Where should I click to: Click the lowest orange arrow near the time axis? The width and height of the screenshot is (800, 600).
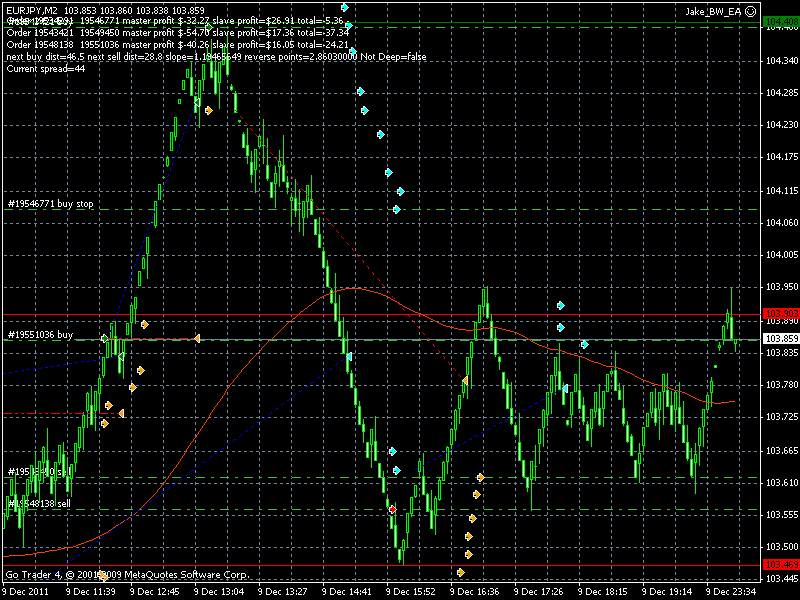pyautogui.click(x=461, y=572)
